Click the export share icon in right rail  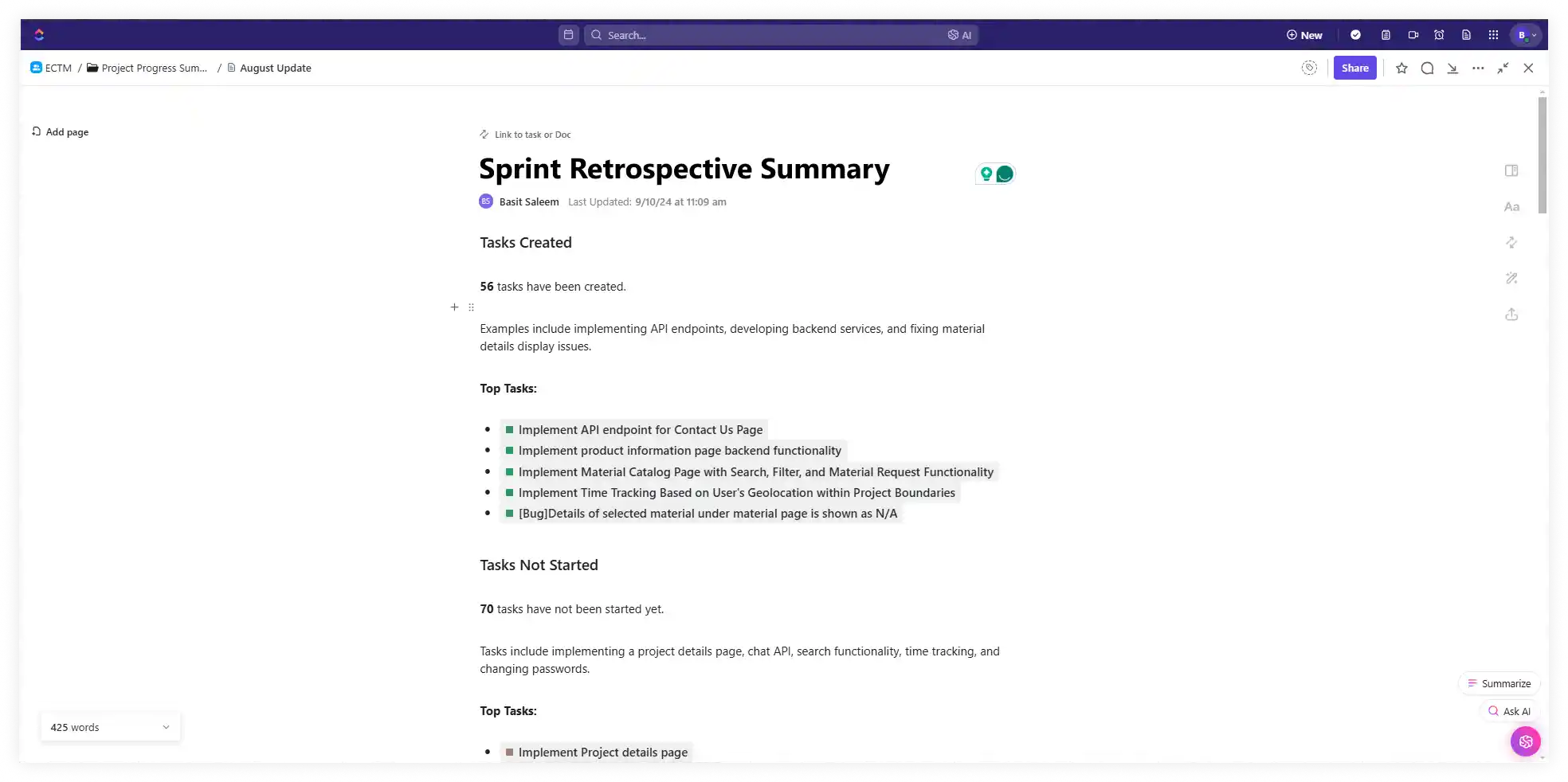point(1511,315)
